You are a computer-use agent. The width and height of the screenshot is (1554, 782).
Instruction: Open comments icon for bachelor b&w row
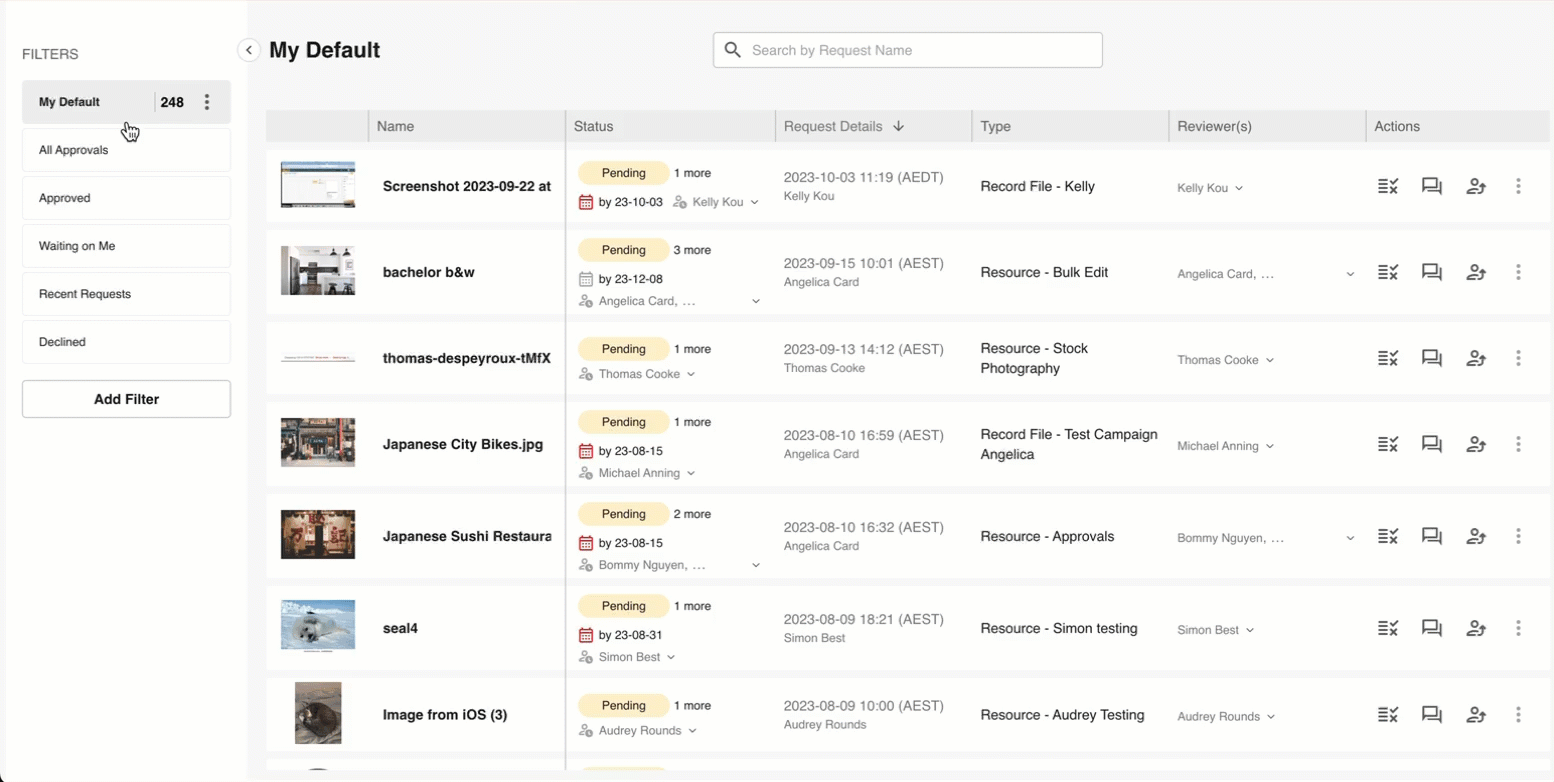[1431, 272]
